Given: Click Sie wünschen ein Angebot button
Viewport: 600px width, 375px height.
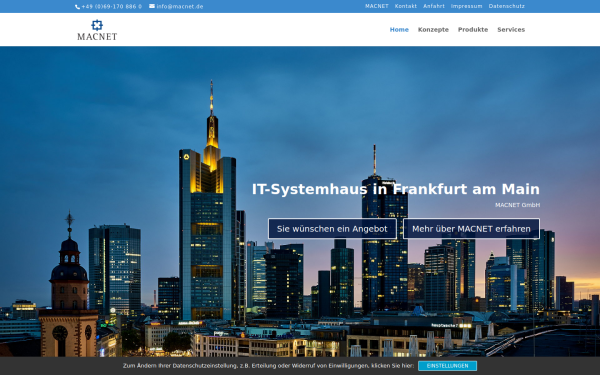Looking at the screenshot, I should (x=332, y=229).
